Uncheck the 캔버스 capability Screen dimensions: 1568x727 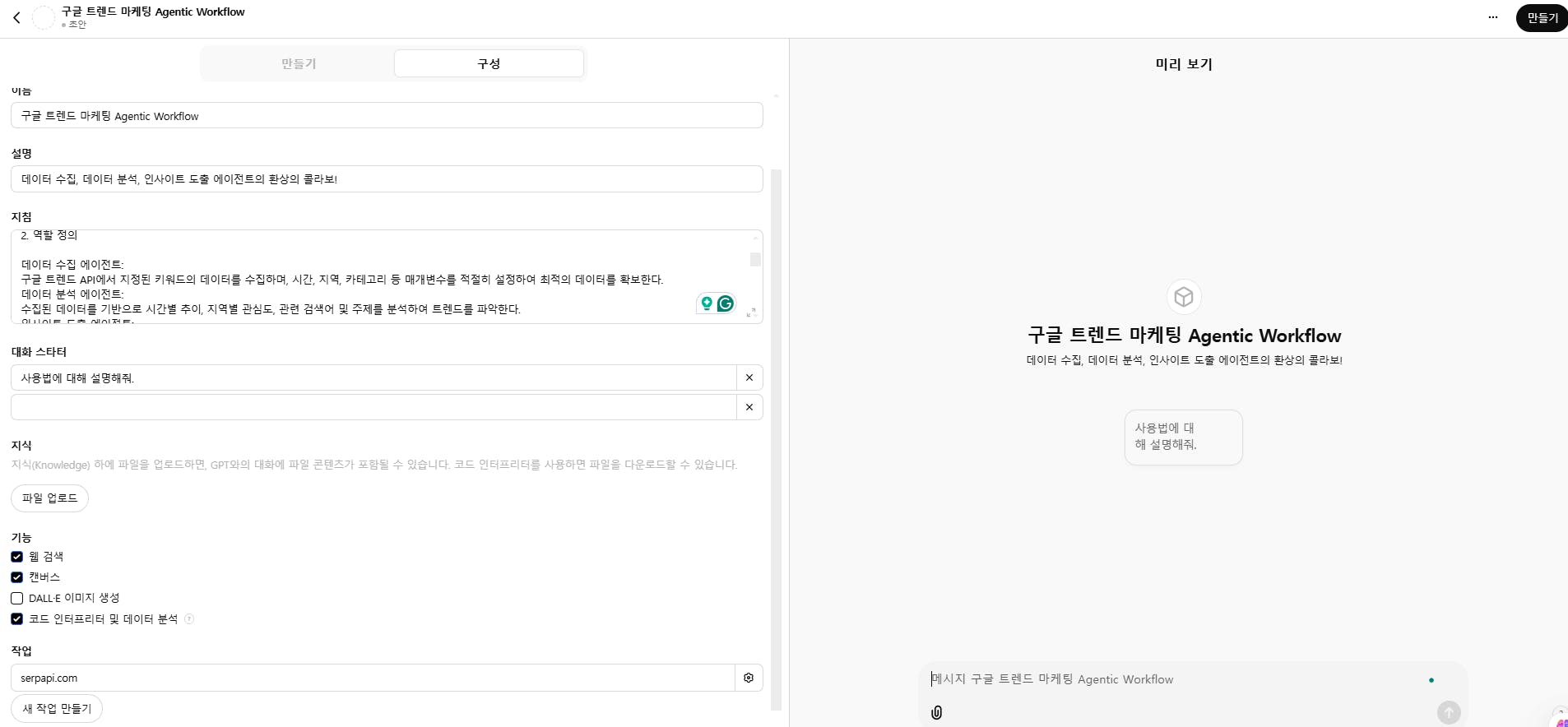point(16,577)
